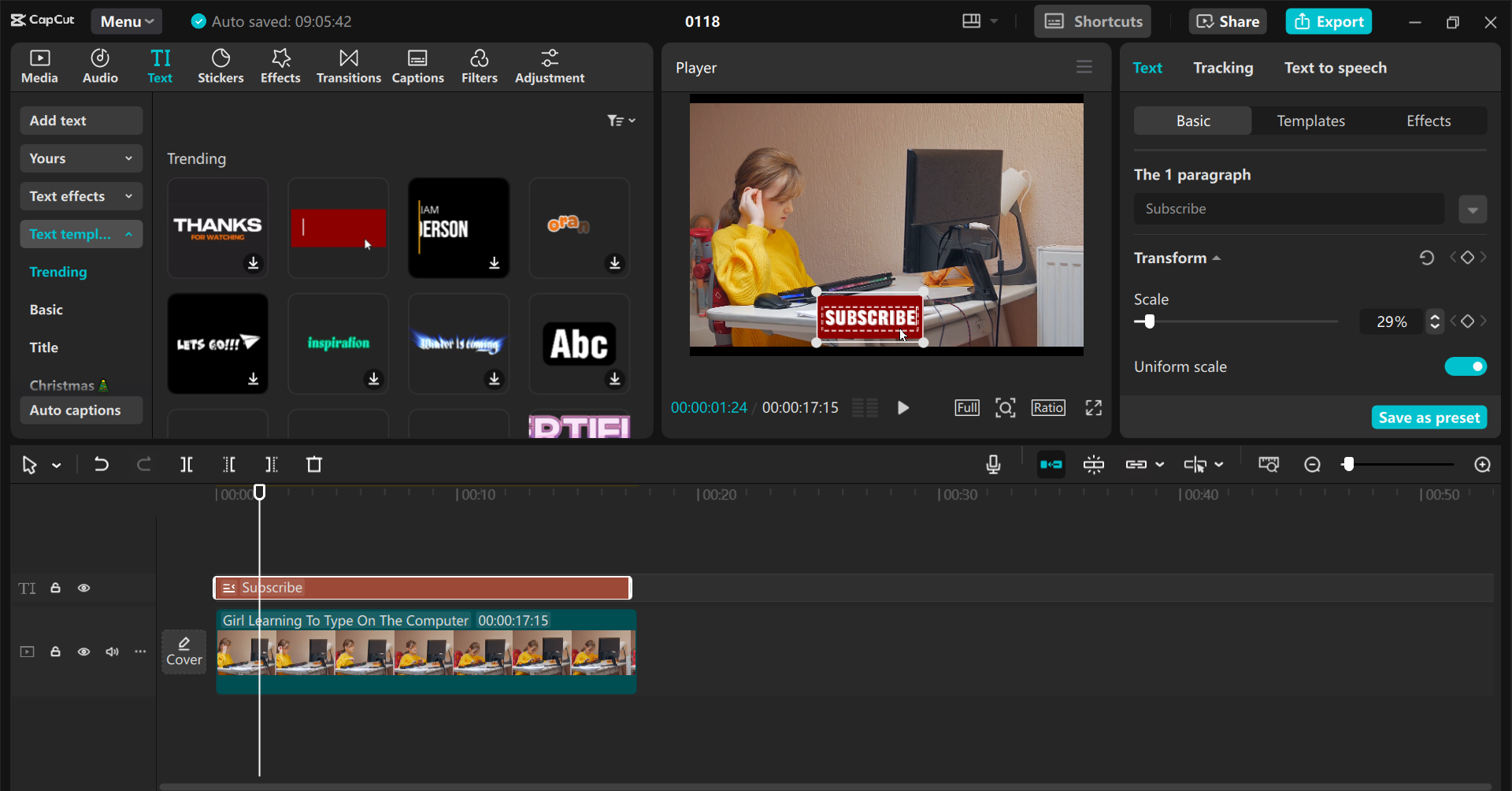
Task: Mute the video track audio
Action: 112,652
